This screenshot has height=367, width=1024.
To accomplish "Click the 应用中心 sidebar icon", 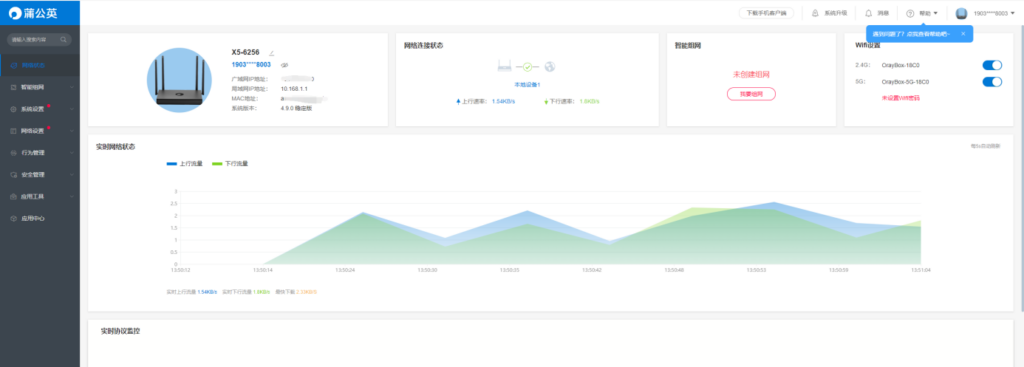I will coord(14,219).
